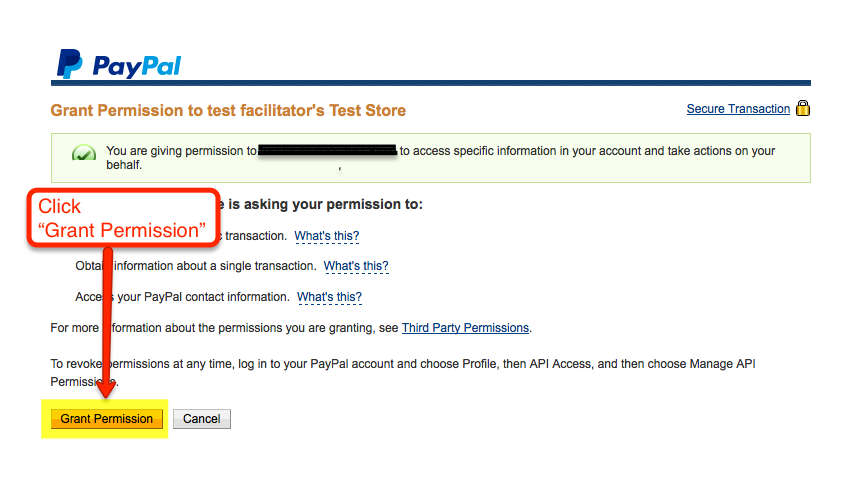Image resolution: width=853 pixels, height=491 pixels.
Task: Click the red arrow's tip
Action: (x=107, y=394)
